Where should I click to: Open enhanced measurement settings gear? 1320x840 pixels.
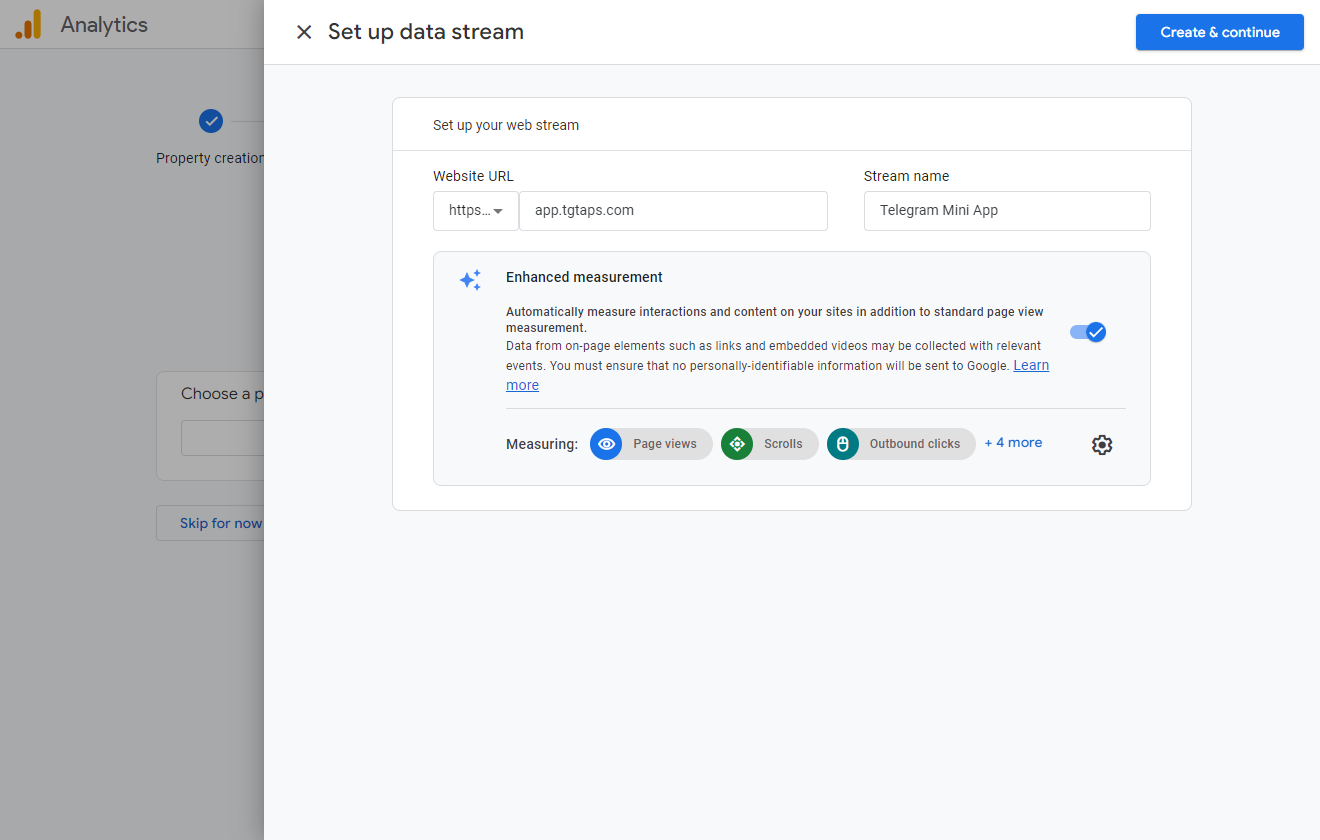[x=1102, y=445]
